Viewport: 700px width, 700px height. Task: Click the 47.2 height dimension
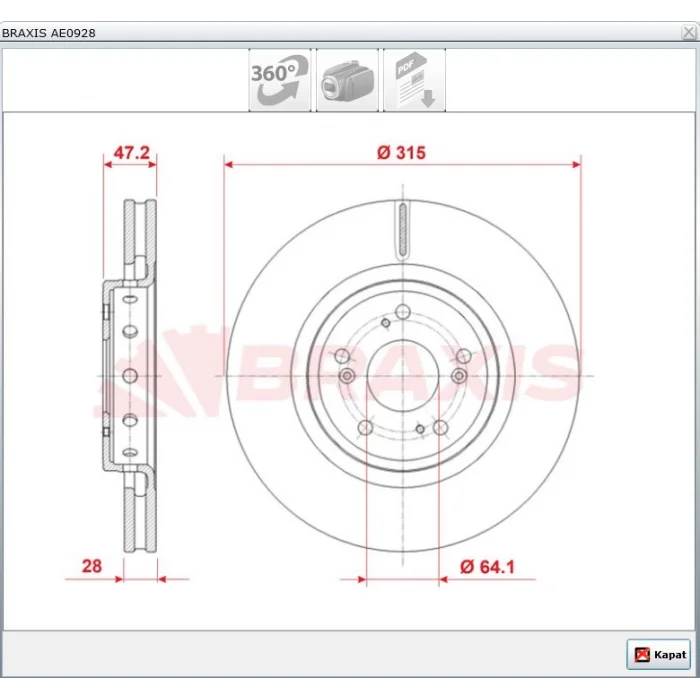click(131, 153)
